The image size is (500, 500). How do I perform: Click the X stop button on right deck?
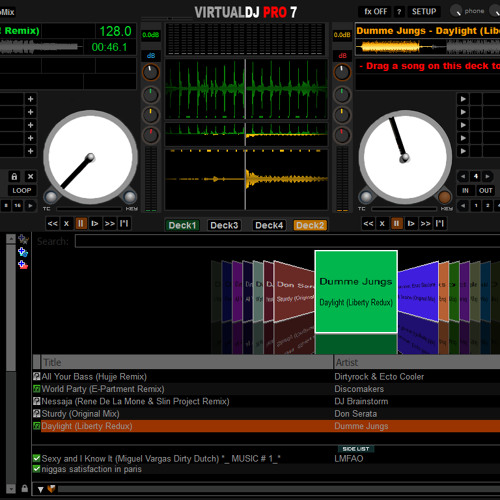[x=382, y=223]
